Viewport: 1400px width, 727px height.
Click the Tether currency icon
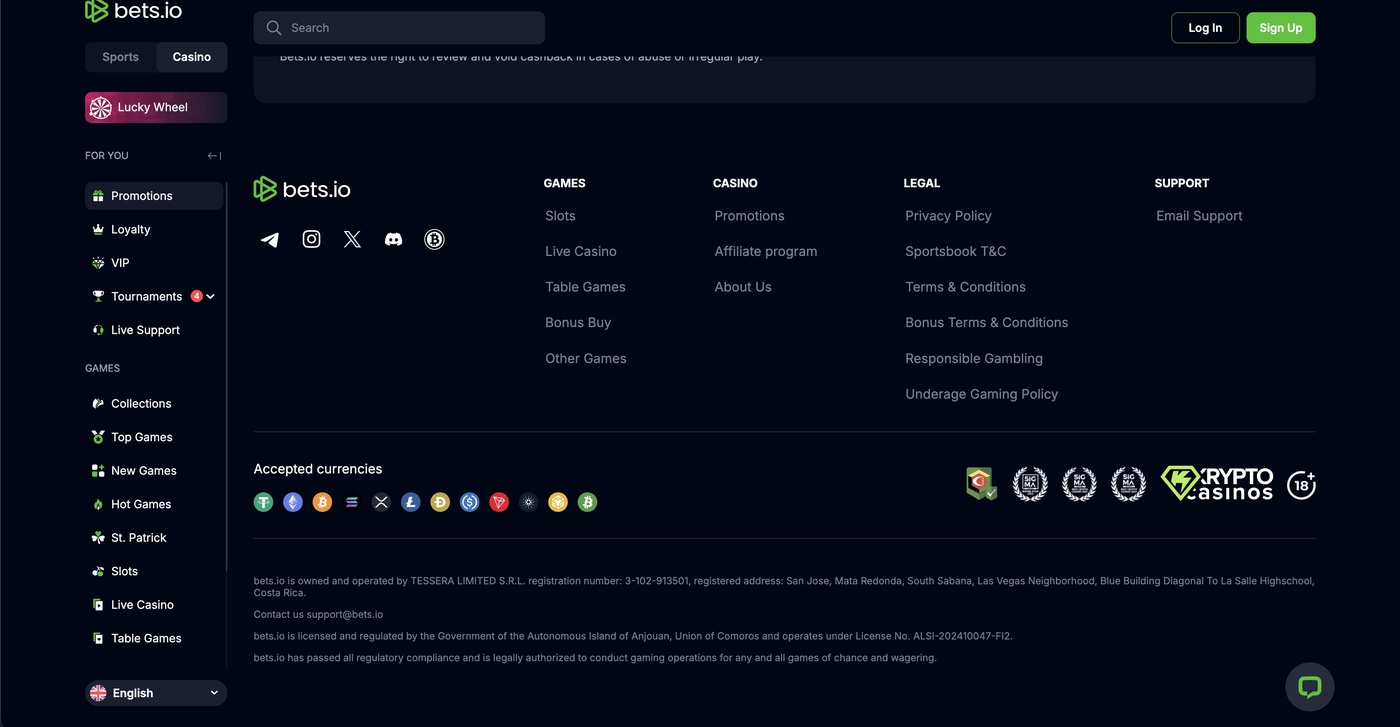263,502
